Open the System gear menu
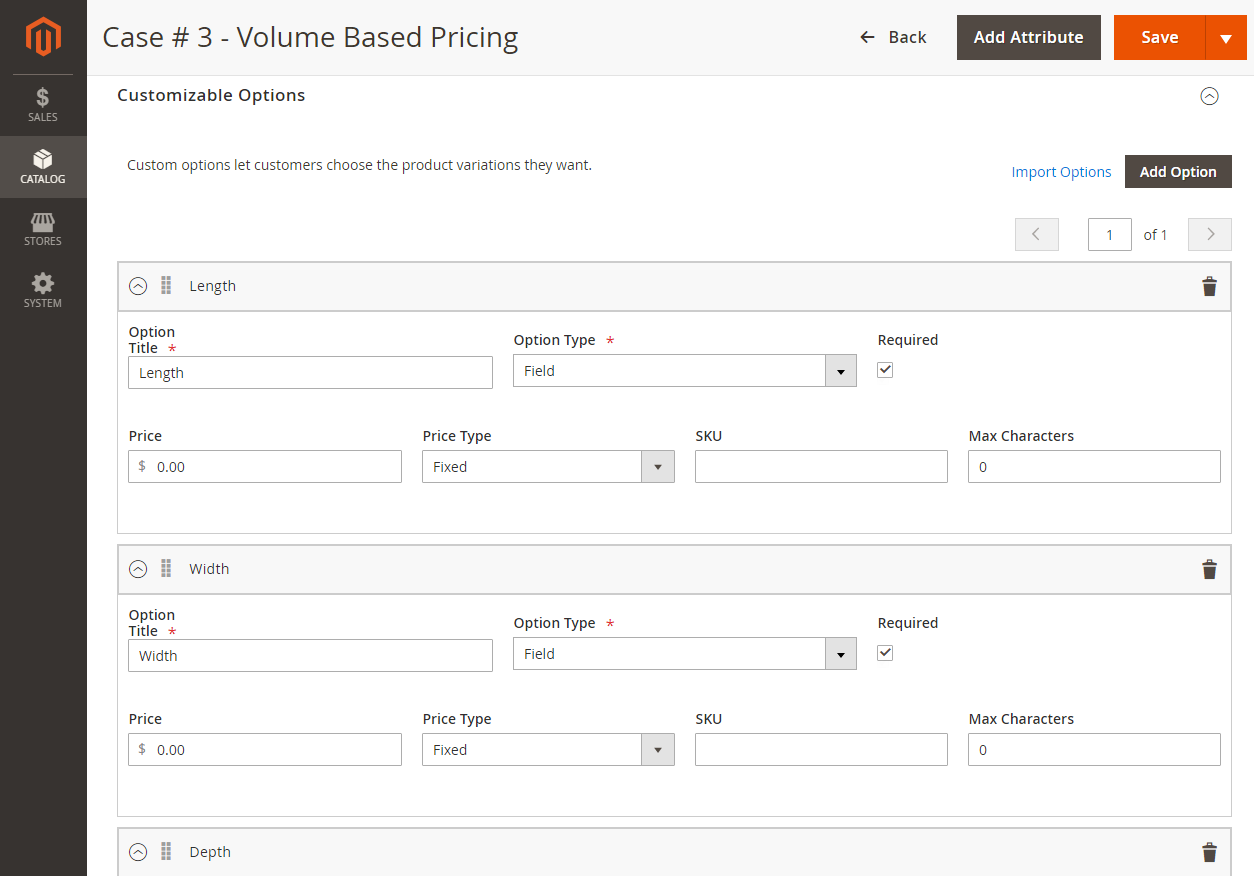 (43, 291)
